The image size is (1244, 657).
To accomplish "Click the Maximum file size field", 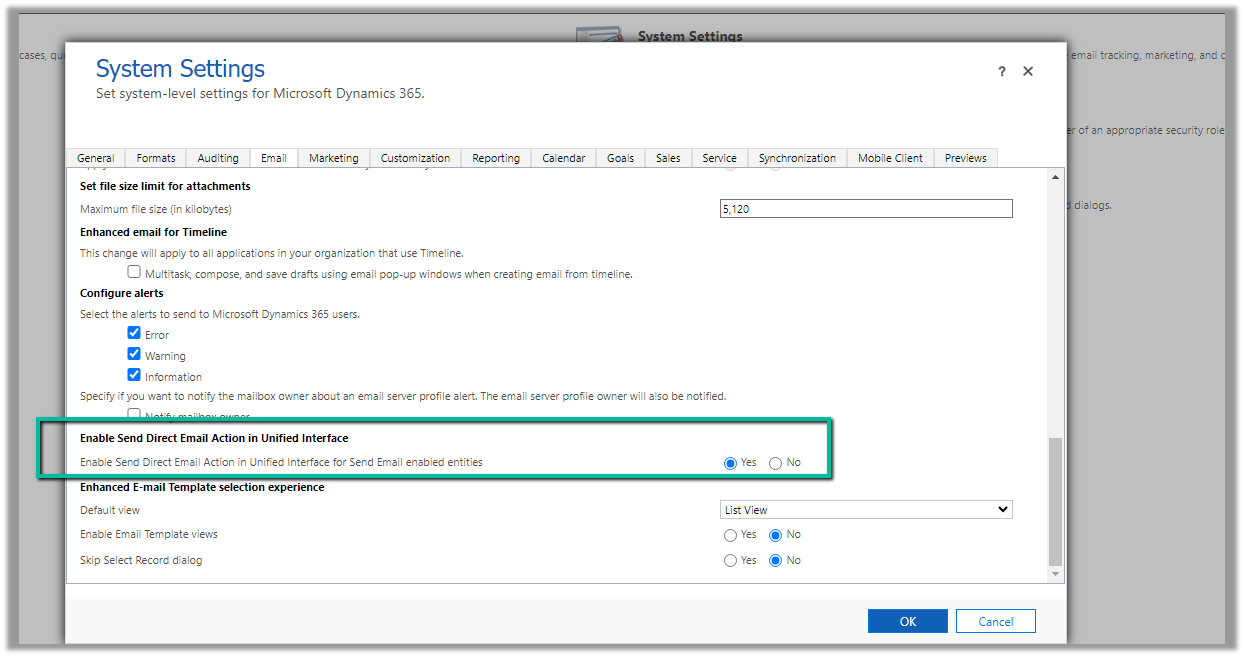I will 866,209.
